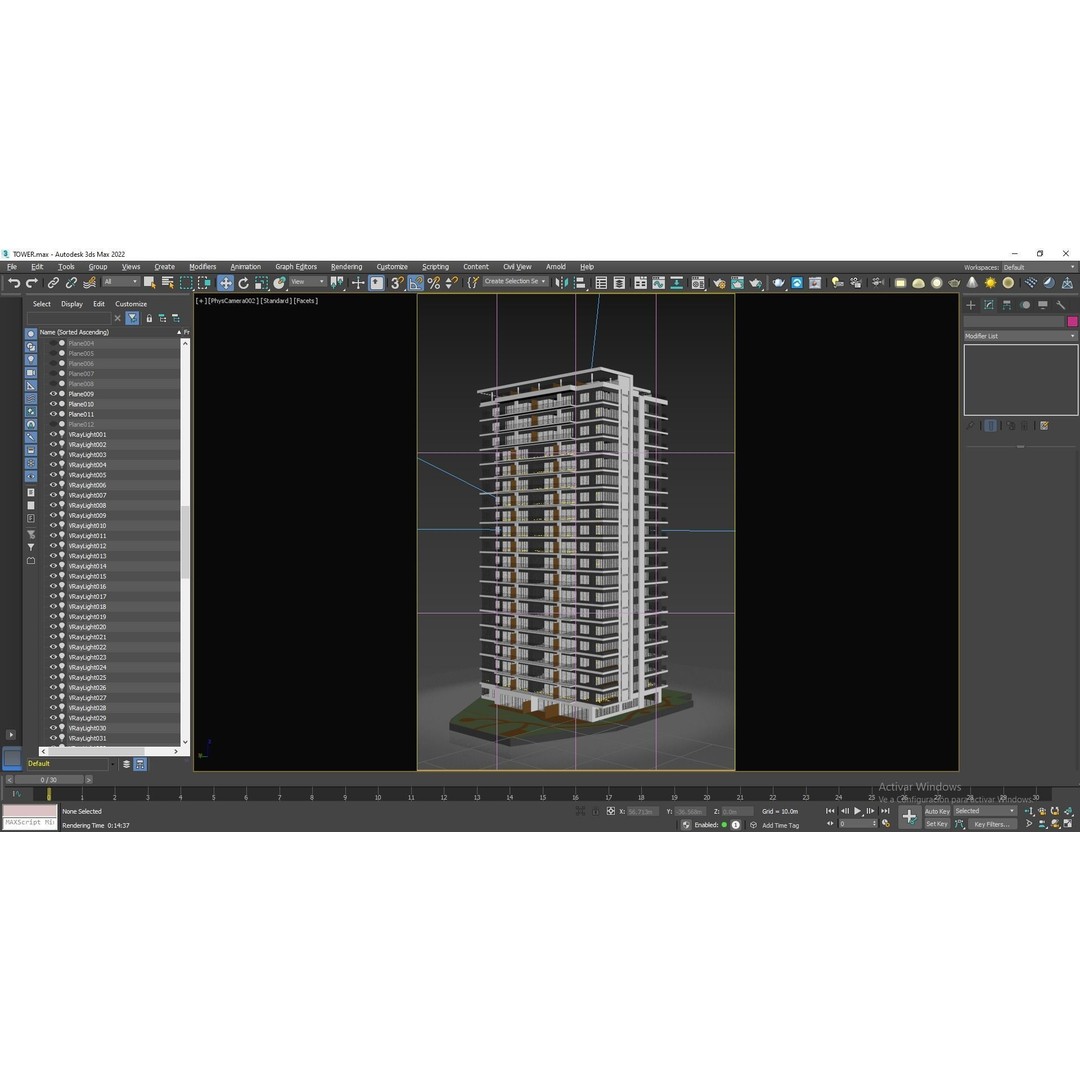Open the Utilities wrench tab
The image size is (1080, 1080).
point(1061,305)
